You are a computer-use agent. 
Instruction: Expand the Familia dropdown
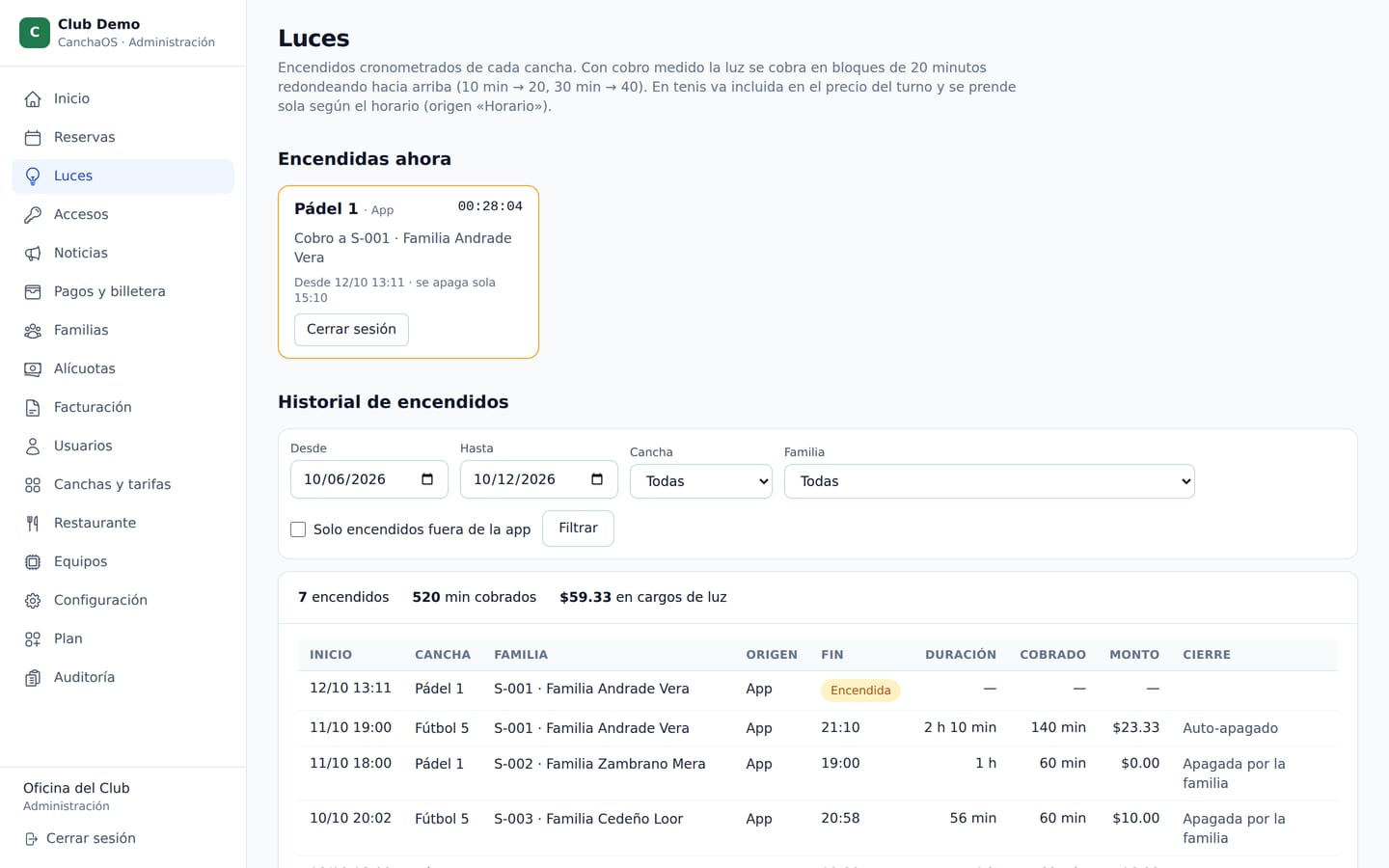(x=990, y=481)
